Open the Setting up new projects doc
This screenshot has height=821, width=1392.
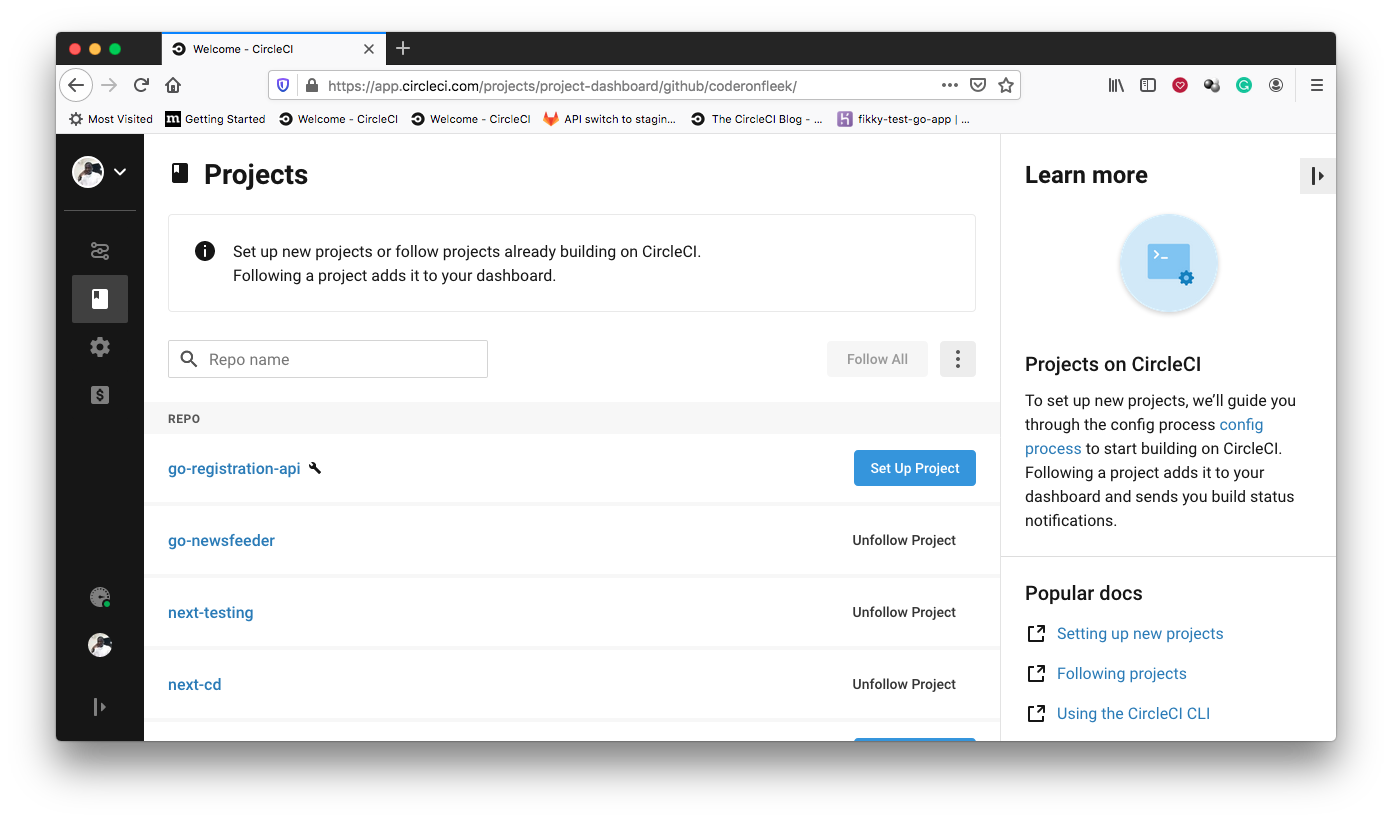(x=1139, y=633)
